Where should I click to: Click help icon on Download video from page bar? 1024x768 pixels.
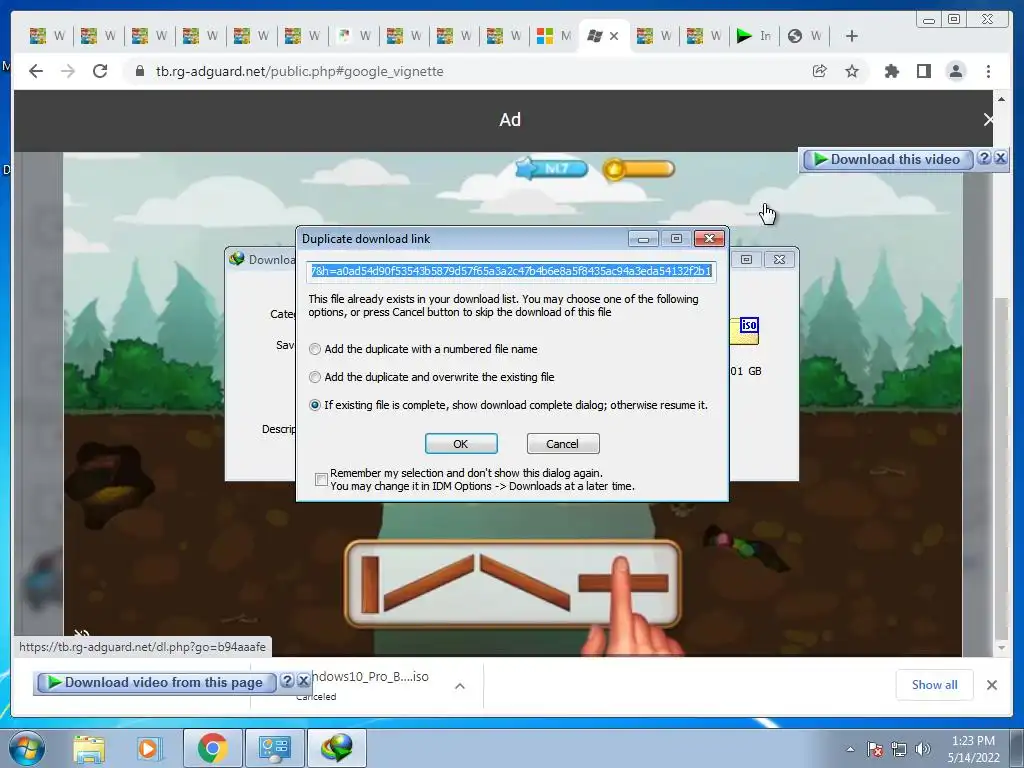pyautogui.click(x=287, y=681)
